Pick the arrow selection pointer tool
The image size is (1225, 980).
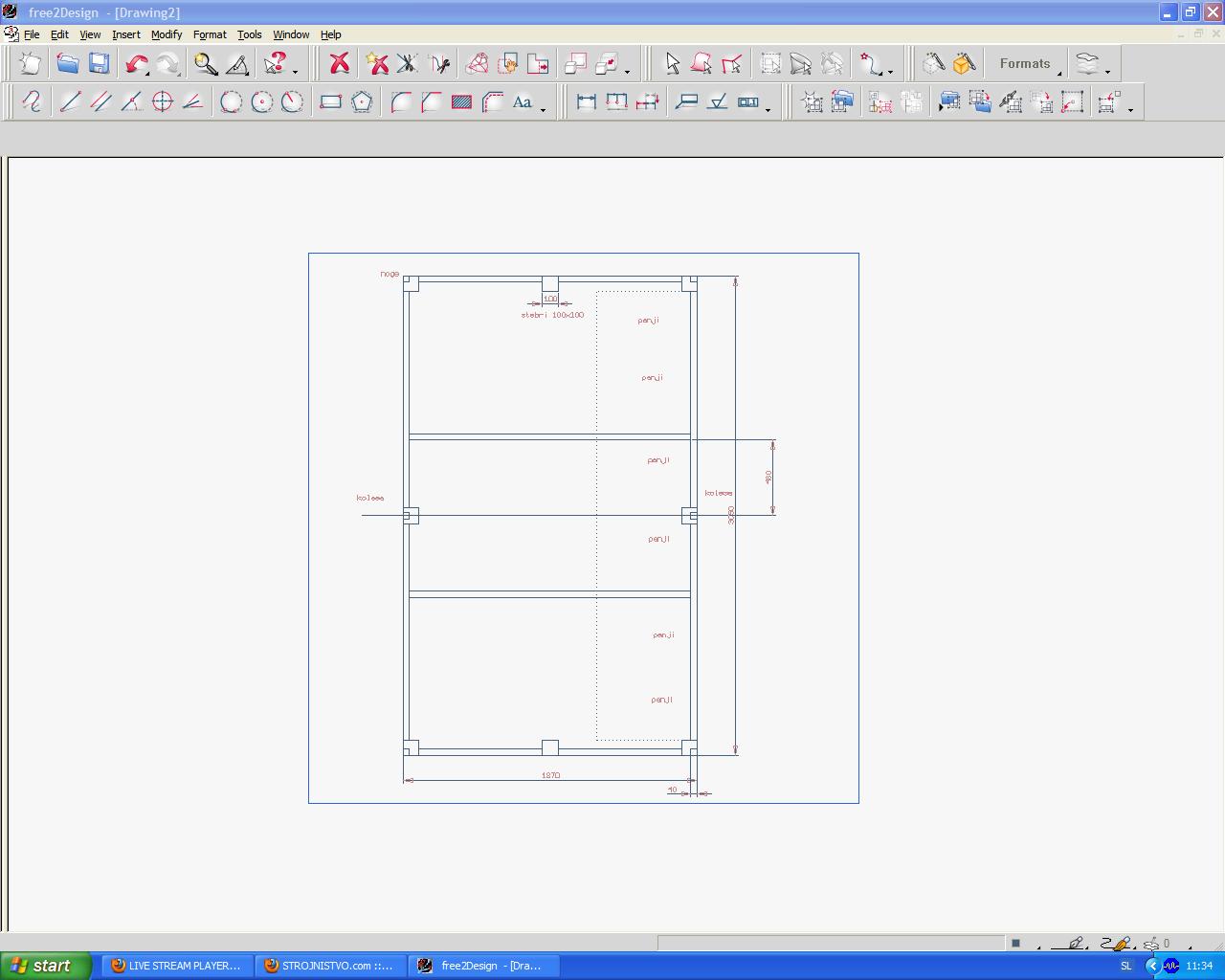coord(672,64)
